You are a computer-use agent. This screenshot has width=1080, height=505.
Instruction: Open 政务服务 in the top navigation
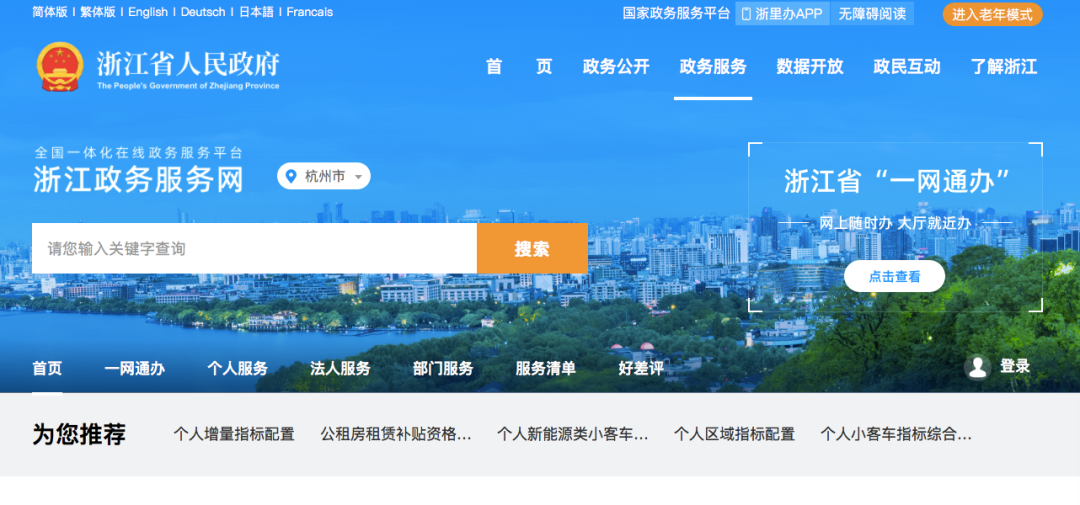(713, 67)
